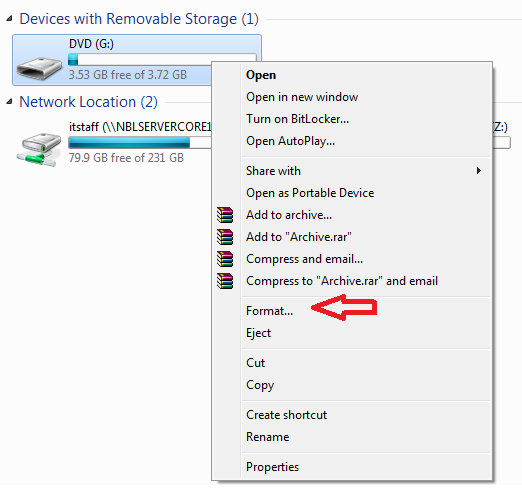The height and width of the screenshot is (490, 522).
Task: Click WinRAR icon beside Add to archive
Action: (225, 215)
